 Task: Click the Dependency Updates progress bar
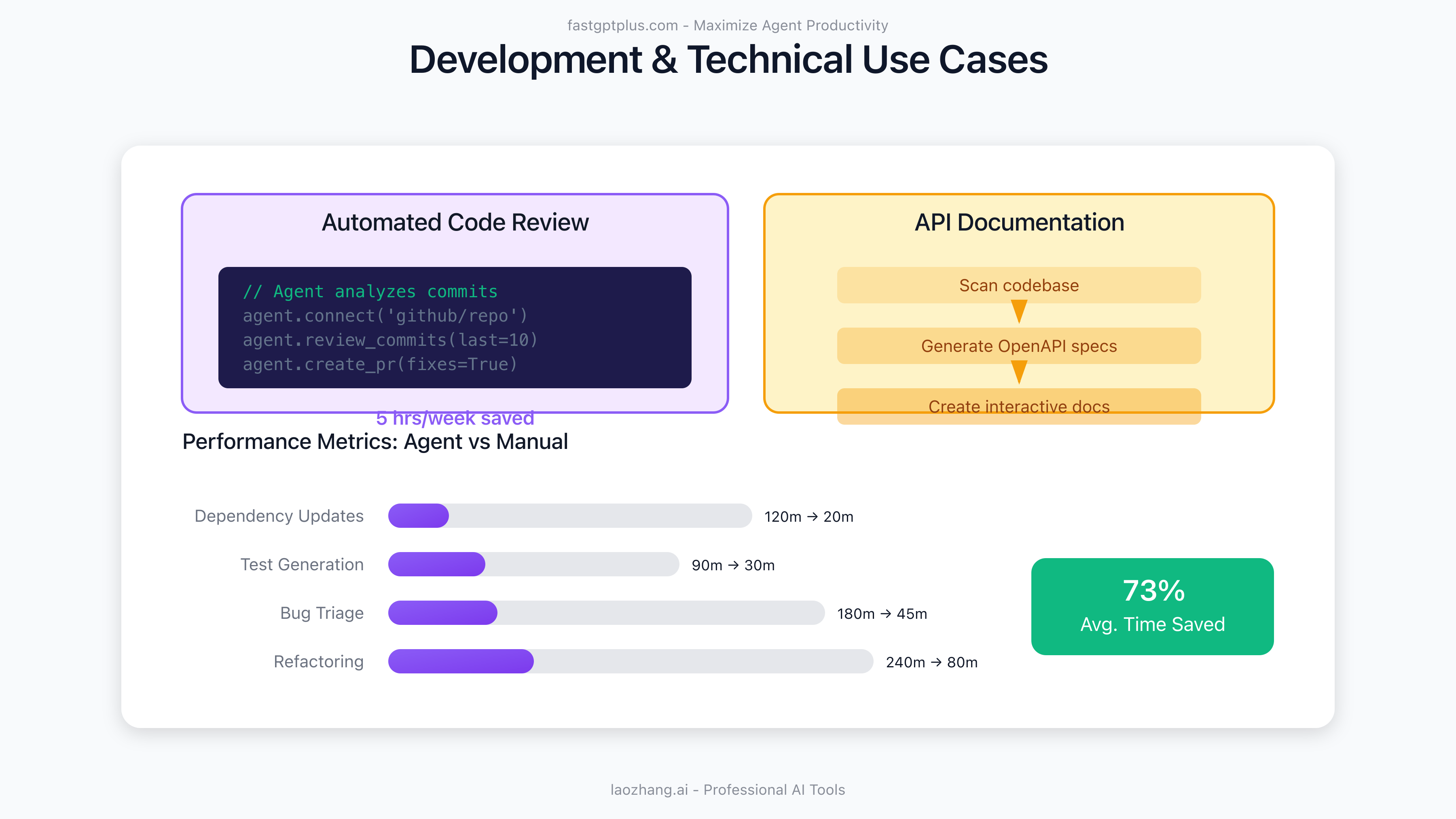pyautogui.click(x=570, y=516)
